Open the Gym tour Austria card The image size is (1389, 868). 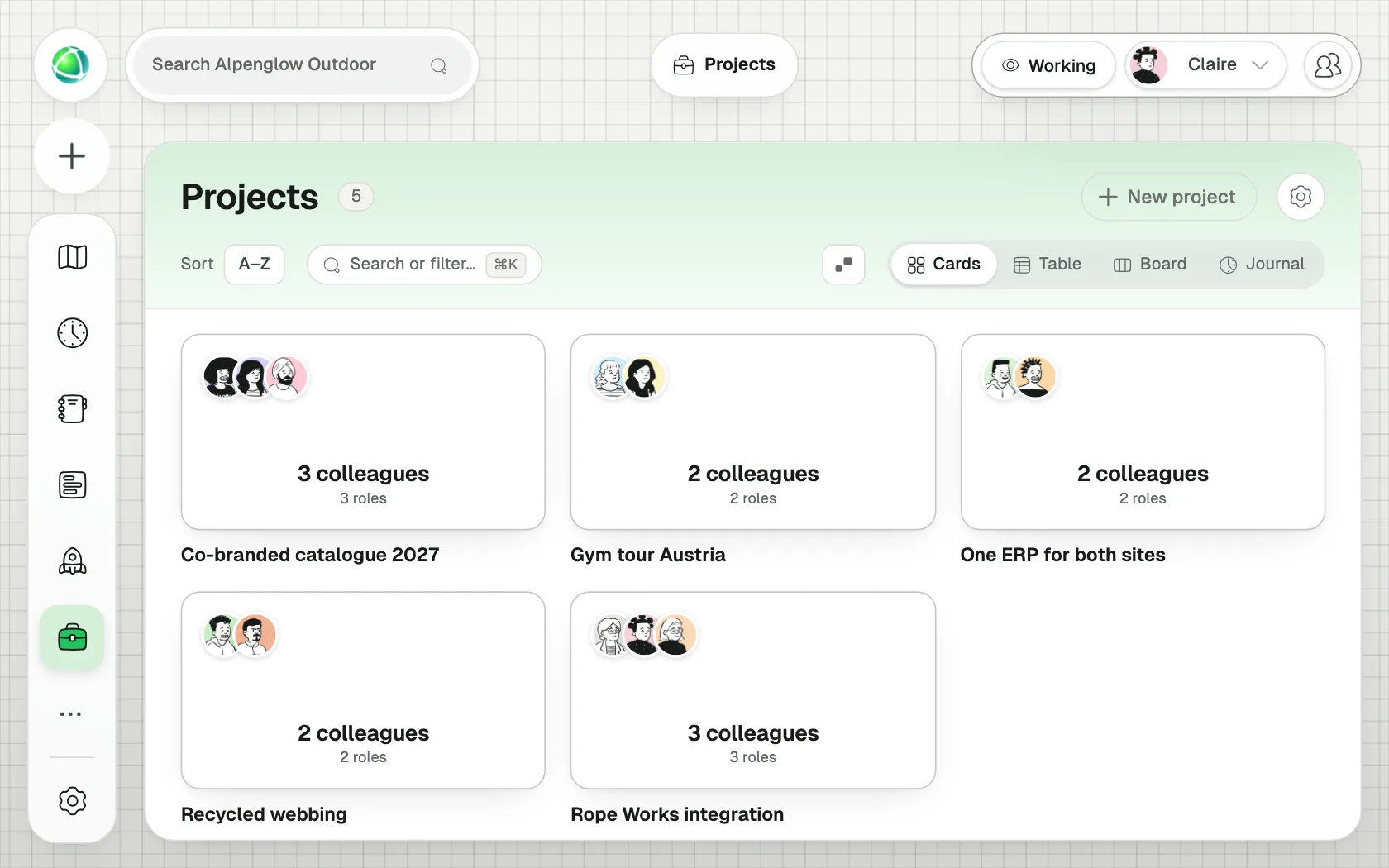click(753, 432)
